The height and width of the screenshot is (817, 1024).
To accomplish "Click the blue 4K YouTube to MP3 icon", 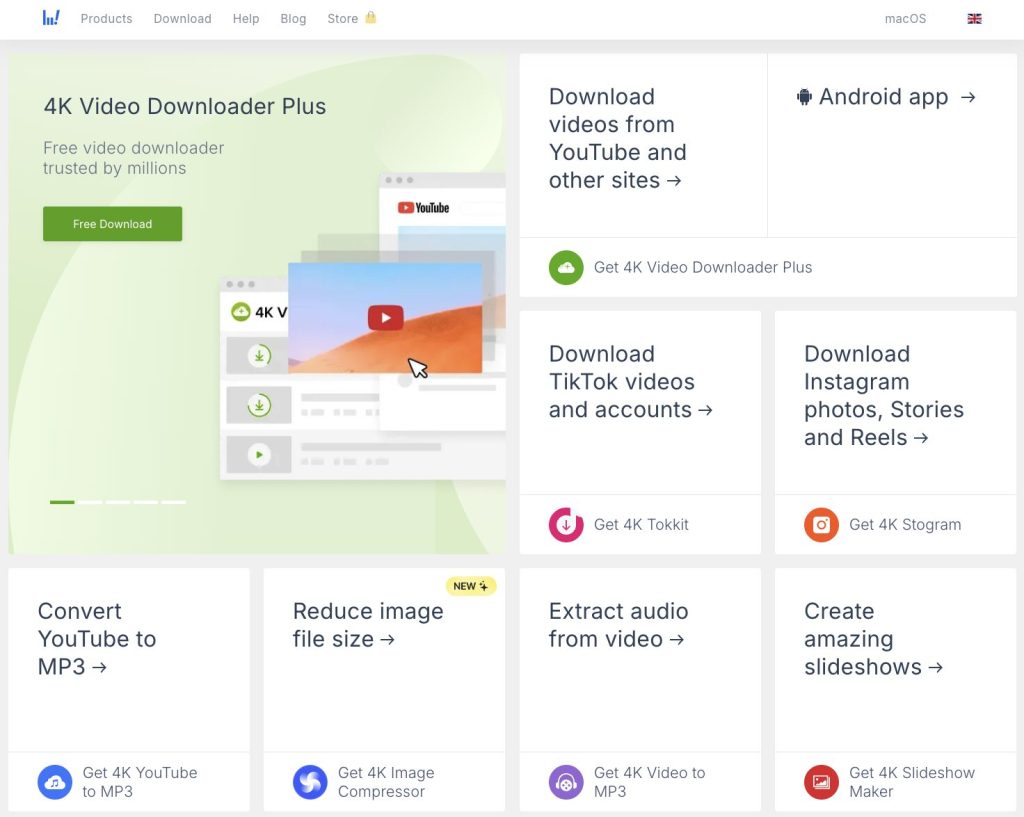I will pos(55,782).
